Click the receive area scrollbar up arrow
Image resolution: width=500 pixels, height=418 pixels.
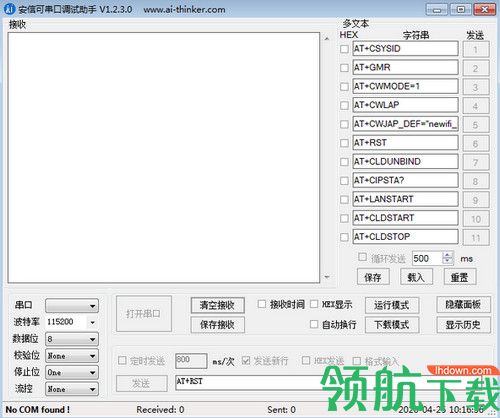pos(327,39)
